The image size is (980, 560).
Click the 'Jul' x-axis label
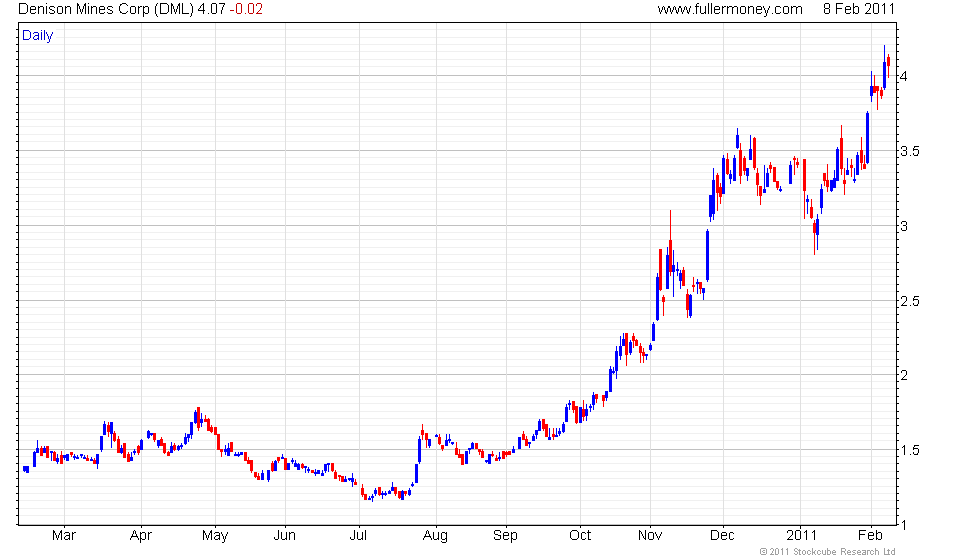click(x=358, y=536)
